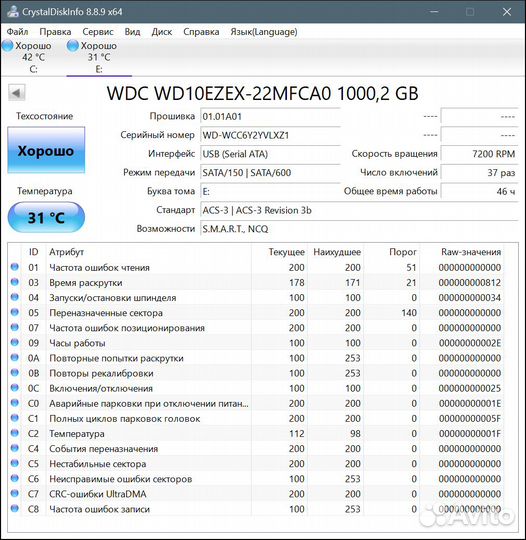Click the features field S.M.A.R.T., NCQ
This screenshot has height=540, width=526.
[359, 229]
